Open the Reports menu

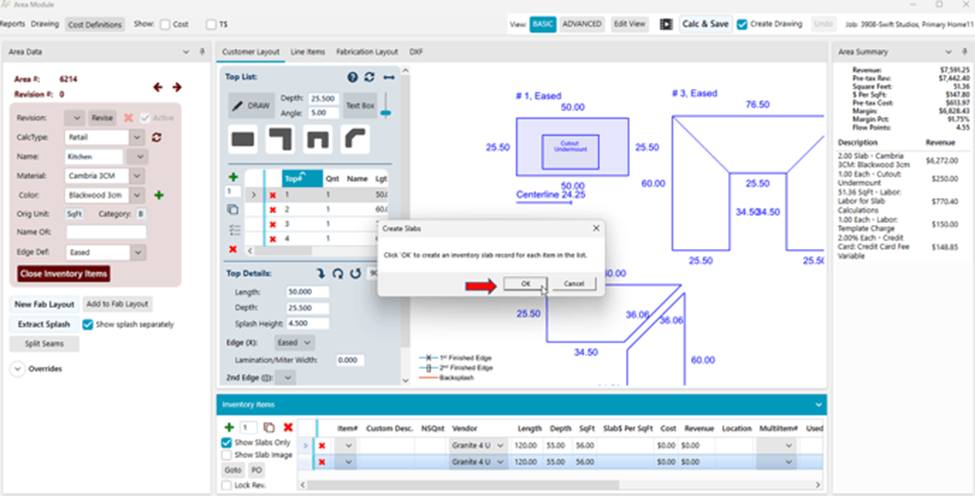pos(12,24)
